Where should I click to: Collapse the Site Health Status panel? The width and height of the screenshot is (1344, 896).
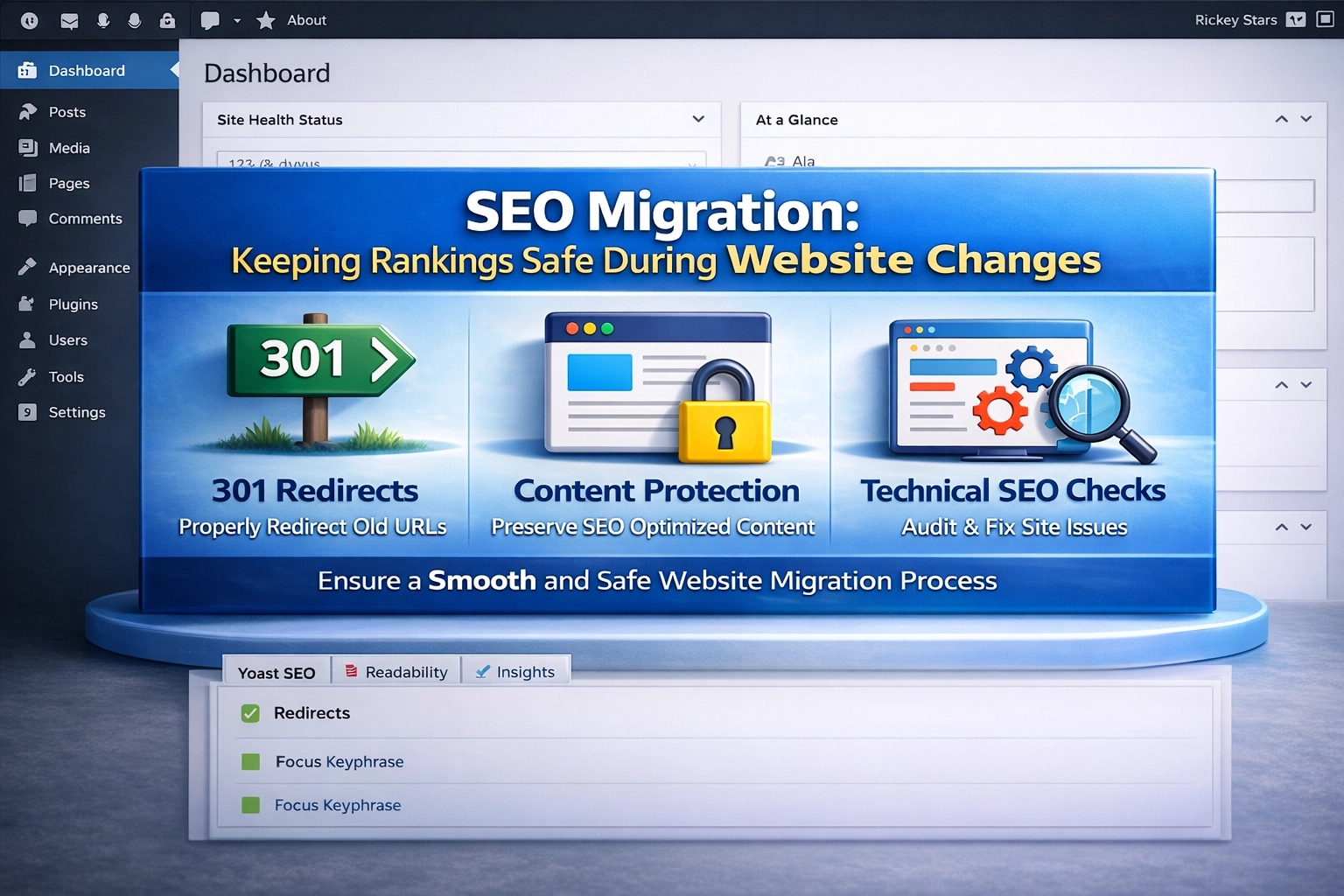(698, 119)
